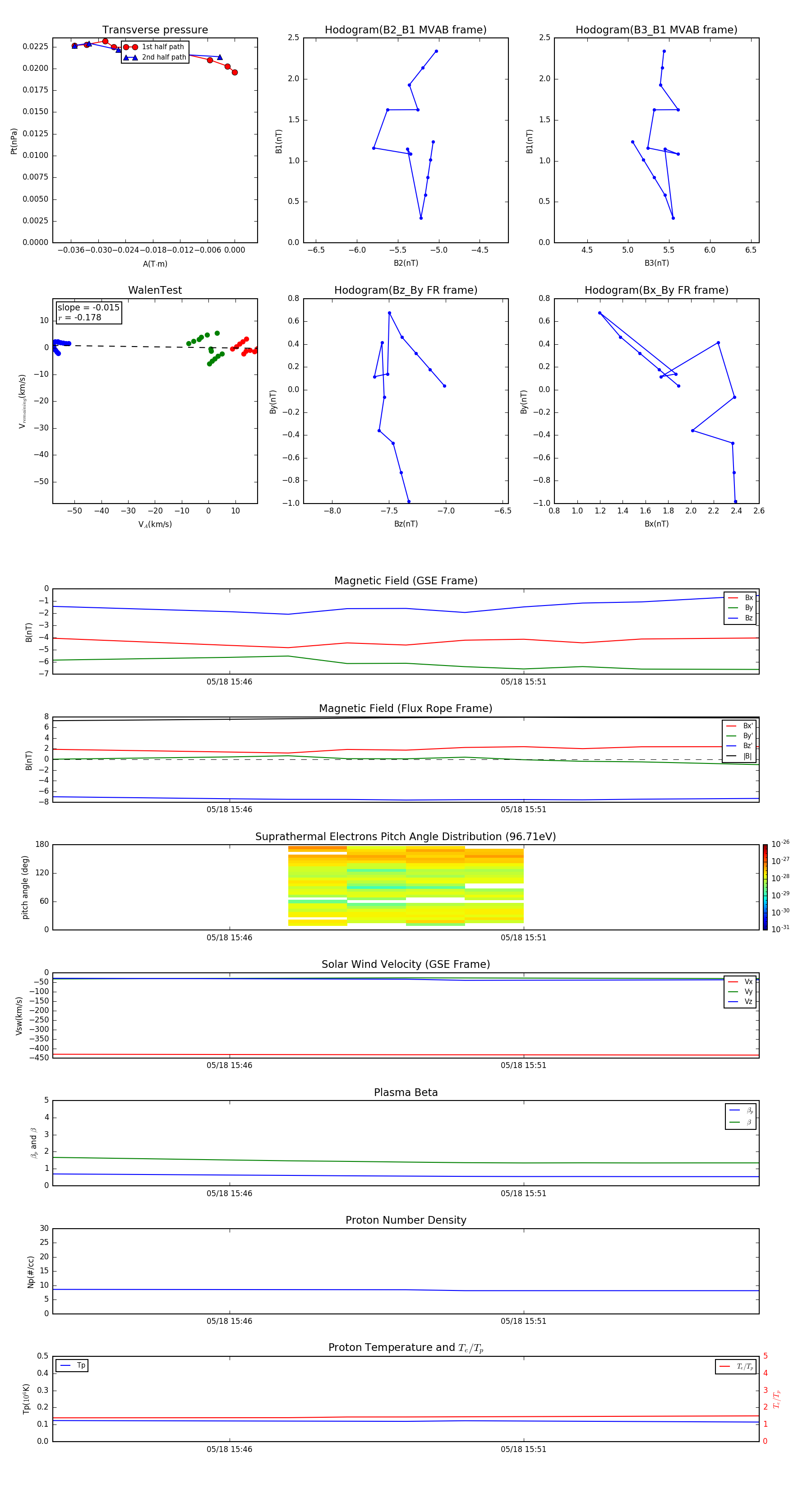Click the "Vremaining(km/s)" y-axis label
The height and width of the screenshot is (1489, 812).
coord(22,401)
